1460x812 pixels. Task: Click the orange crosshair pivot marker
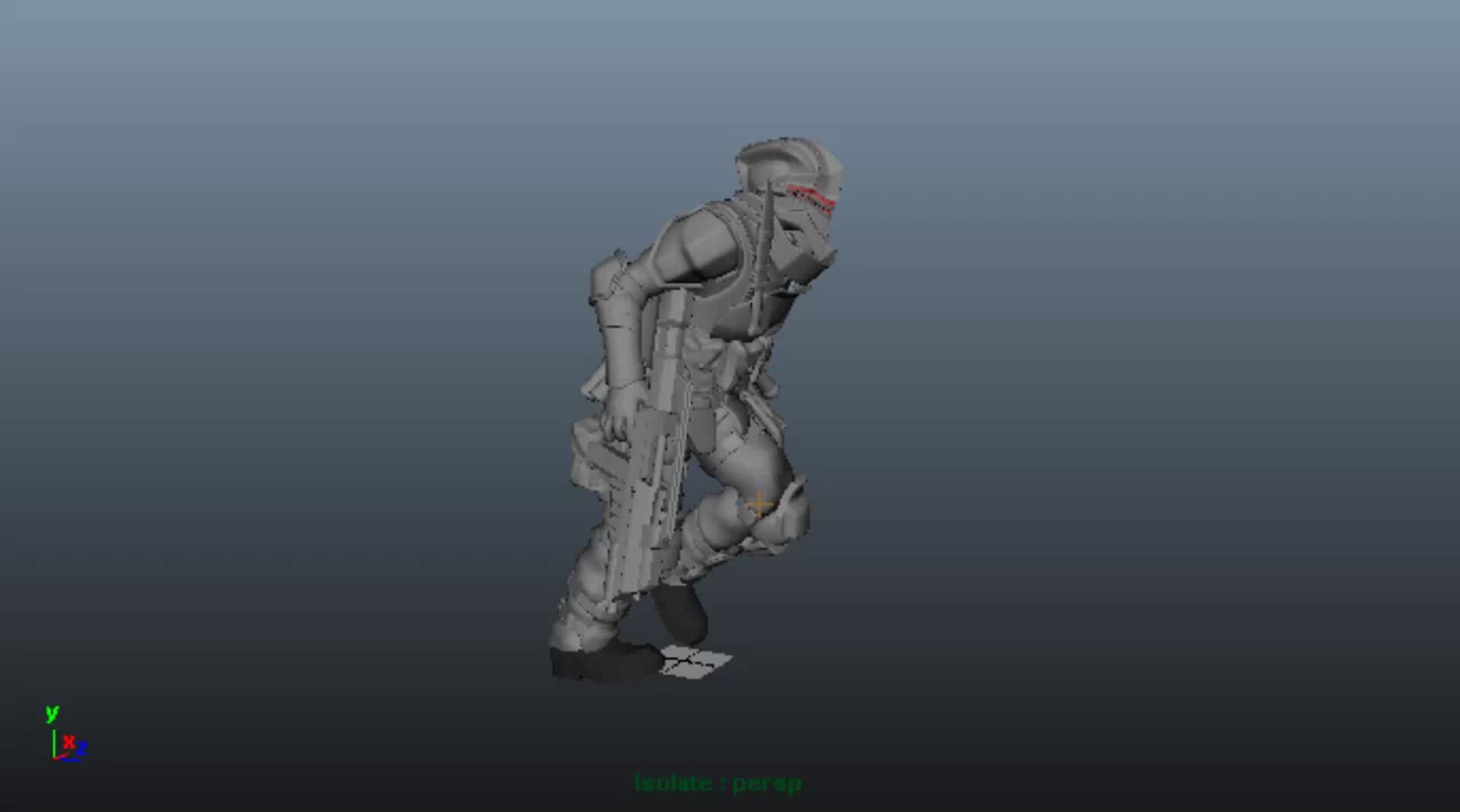coord(758,504)
